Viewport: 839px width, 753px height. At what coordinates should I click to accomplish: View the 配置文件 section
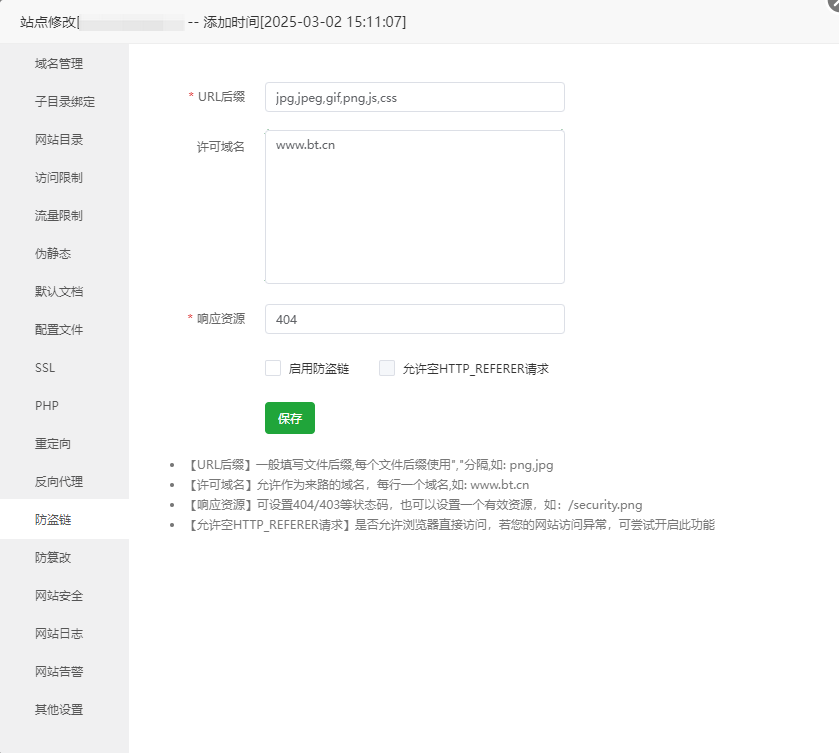click(x=65, y=329)
